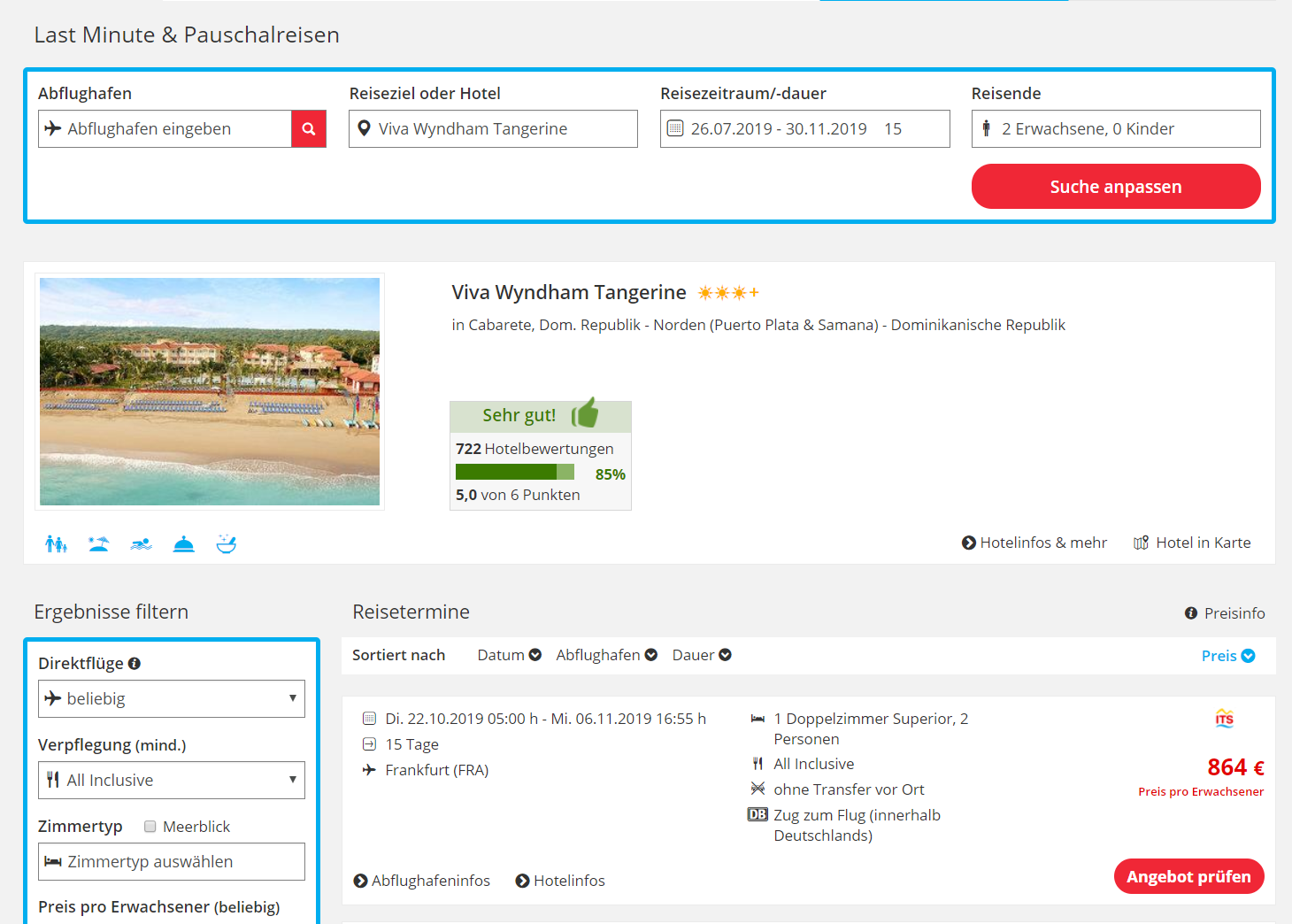This screenshot has width=1292, height=924.
Task: Click the Zimmertyp auswählen field
Action: click(x=172, y=861)
